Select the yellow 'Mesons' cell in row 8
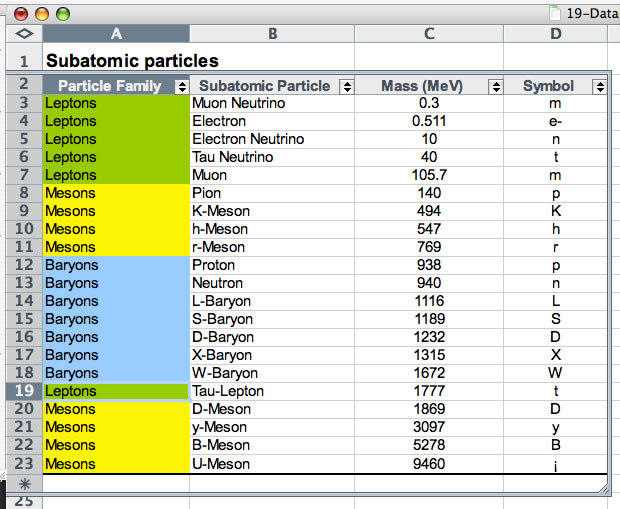 click(116, 193)
